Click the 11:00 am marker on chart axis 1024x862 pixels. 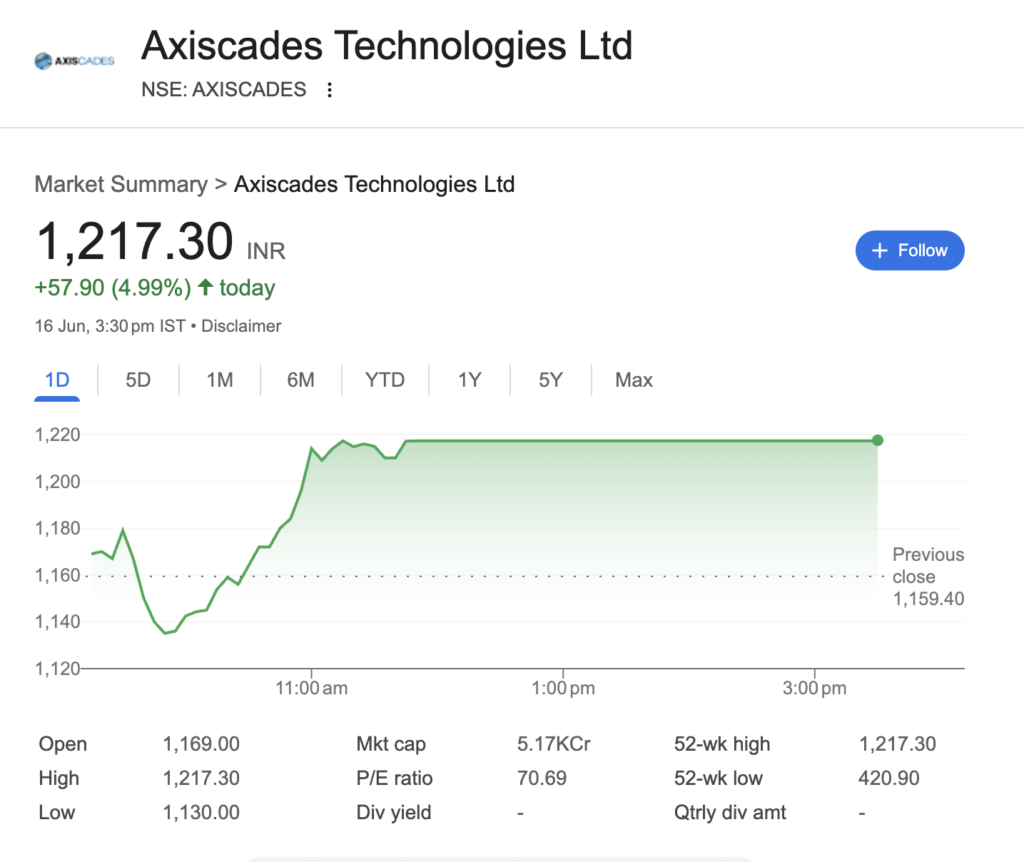pyautogui.click(x=312, y=688)
